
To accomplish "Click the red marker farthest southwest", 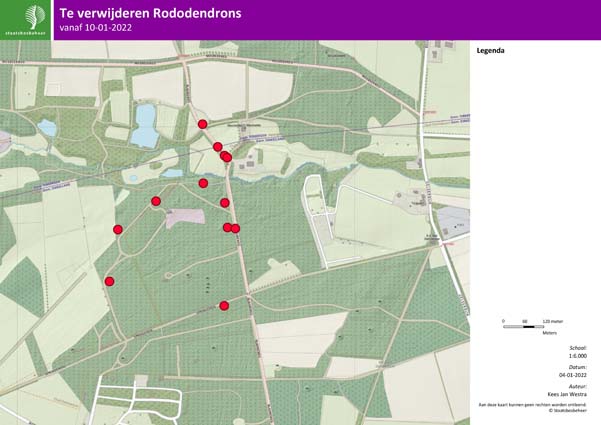I will 110,282.
